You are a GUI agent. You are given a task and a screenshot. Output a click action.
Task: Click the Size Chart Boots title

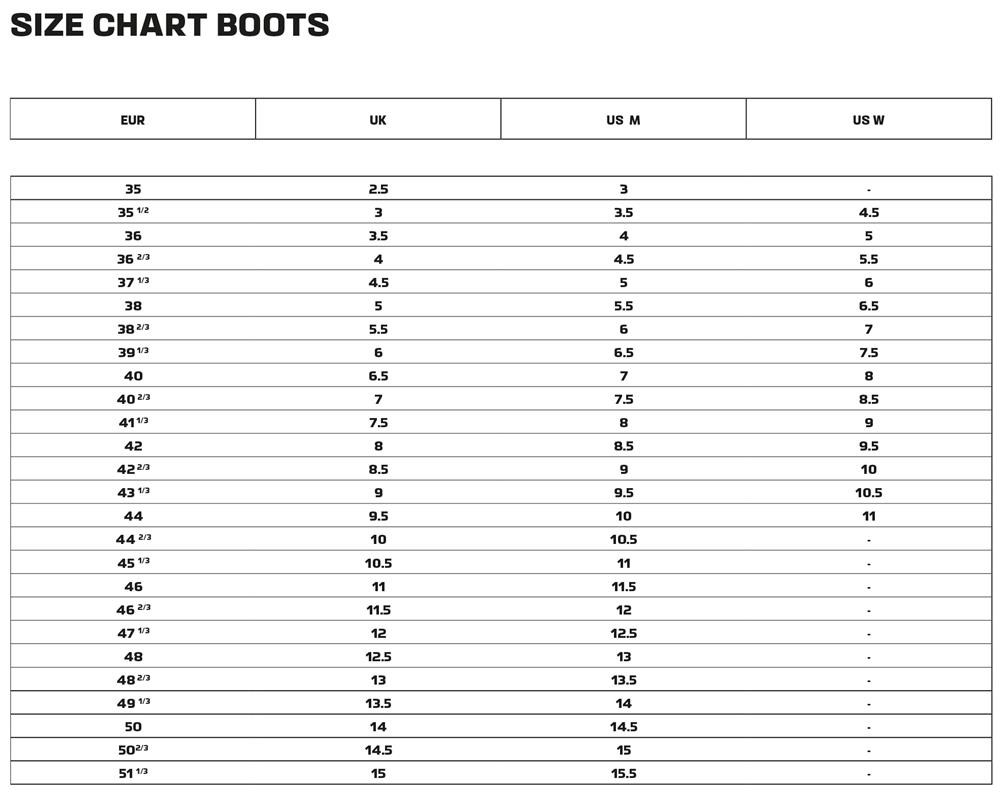coord(170,25)
